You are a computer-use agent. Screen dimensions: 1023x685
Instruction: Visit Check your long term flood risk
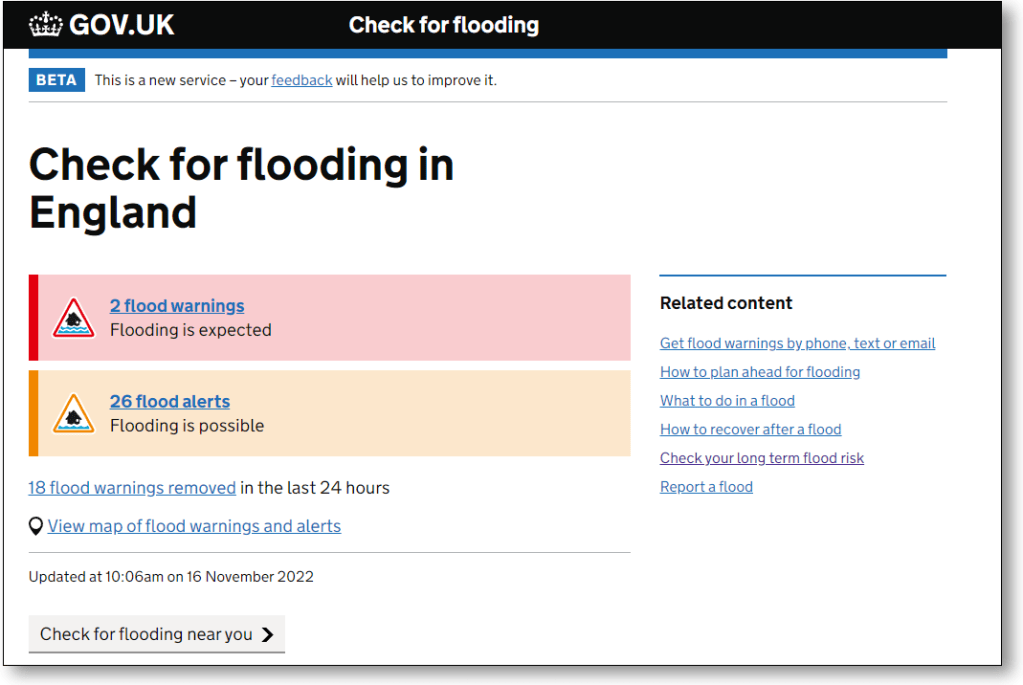coord(761,458)
